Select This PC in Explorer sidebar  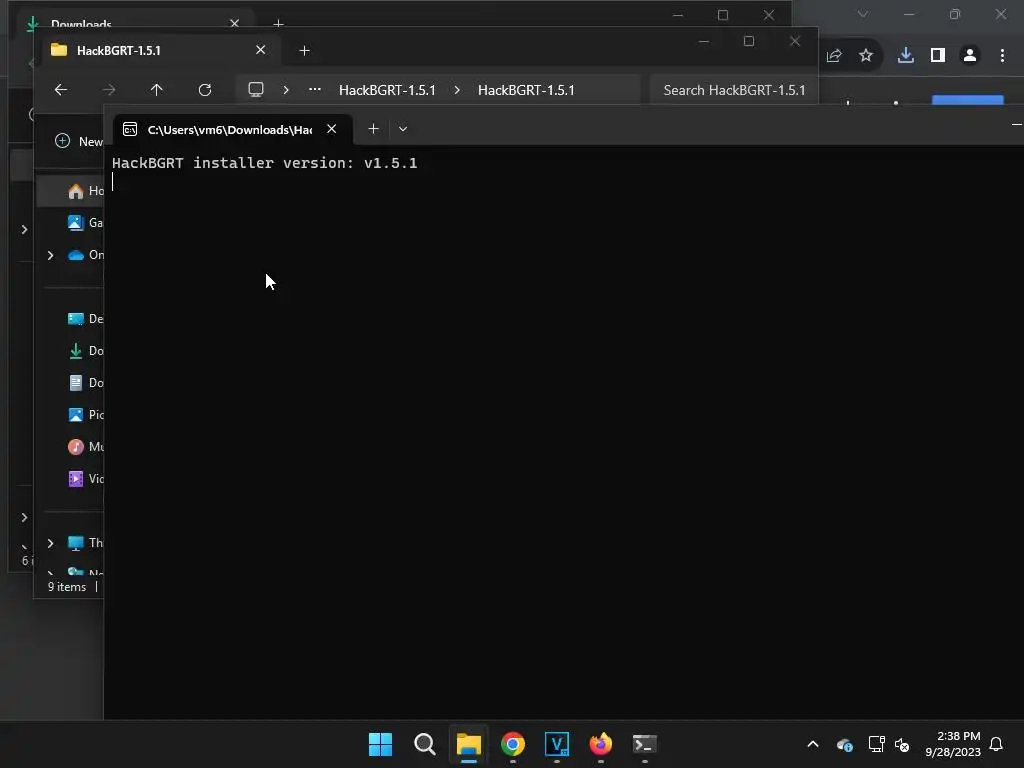click(85, 543)
